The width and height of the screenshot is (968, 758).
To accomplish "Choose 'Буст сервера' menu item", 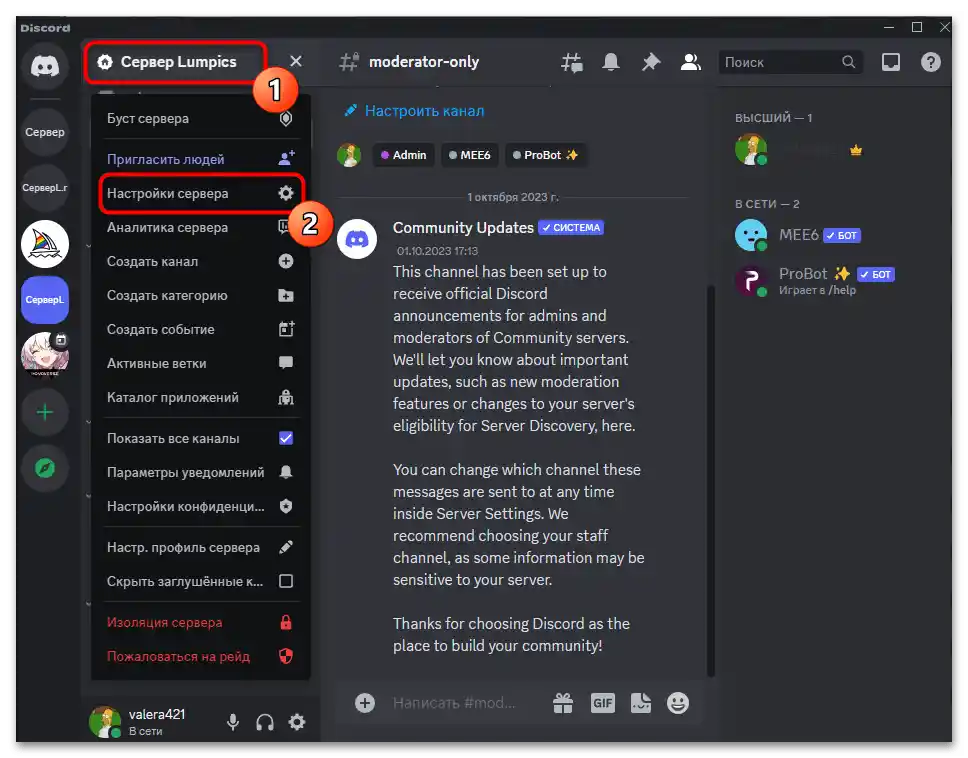I will pyautogui.click(x=200, y=119).
